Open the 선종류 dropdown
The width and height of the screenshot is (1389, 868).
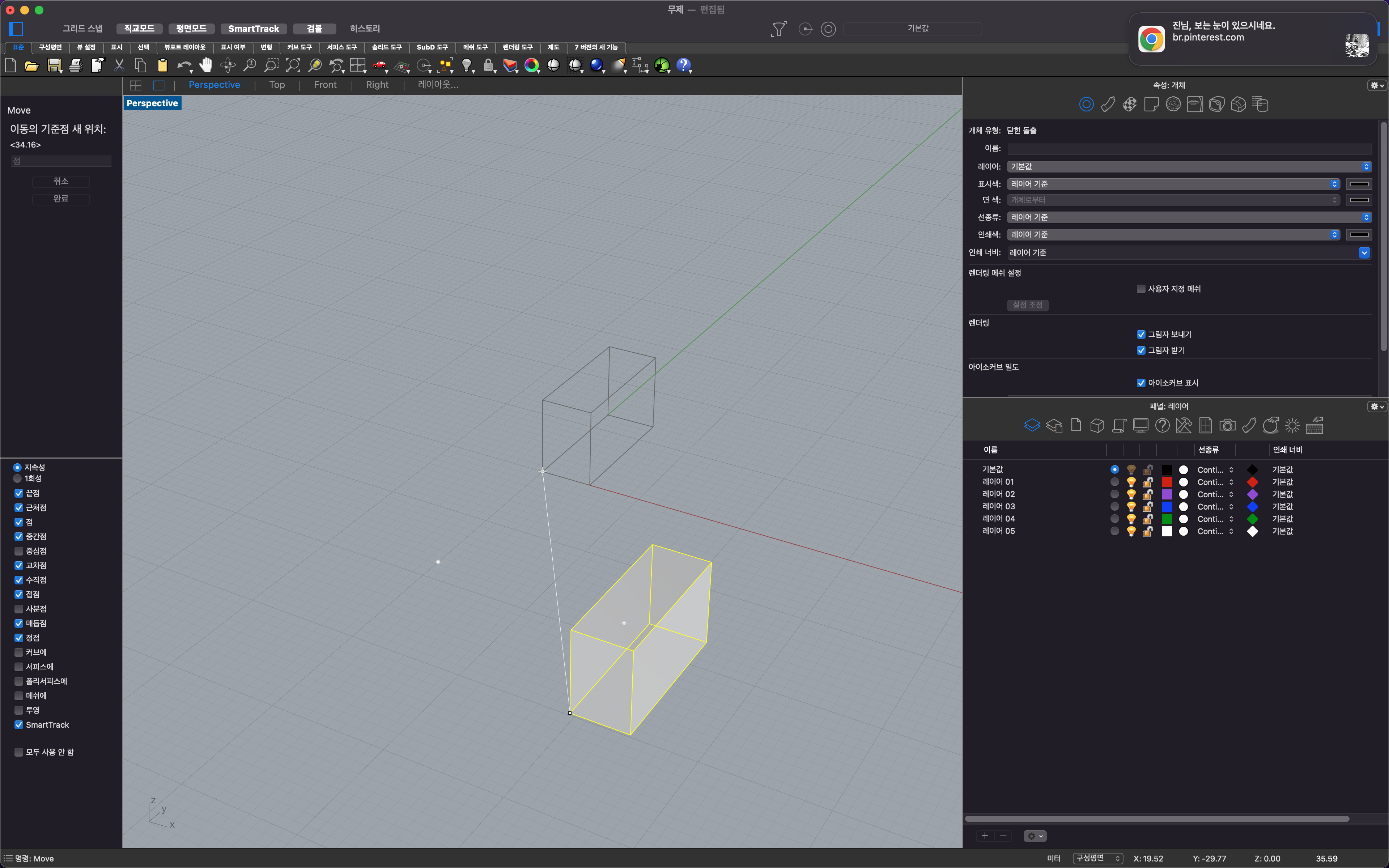(x=1189, y=217)
